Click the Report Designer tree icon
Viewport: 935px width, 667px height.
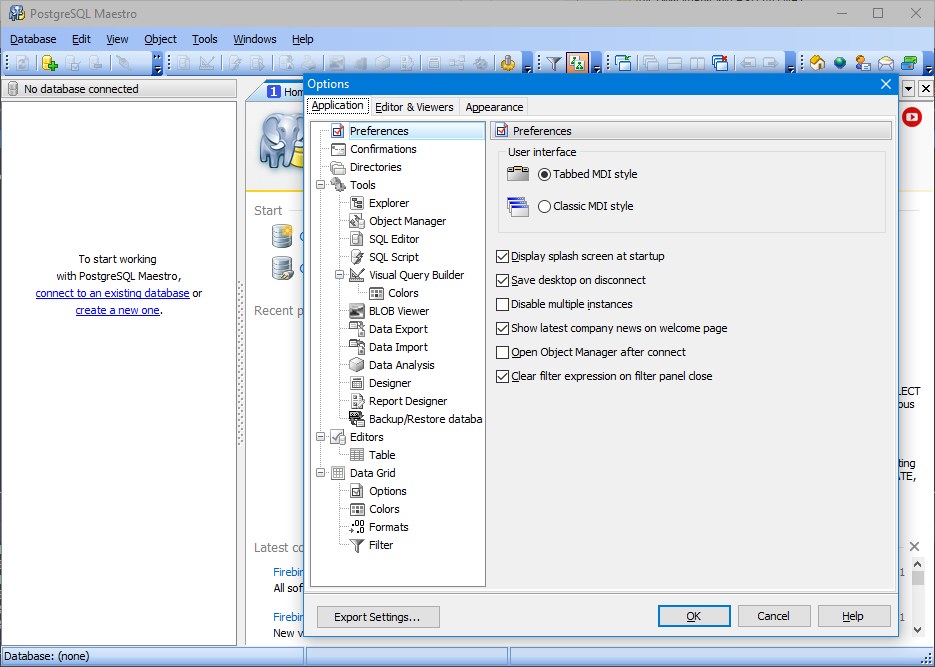[x=357, y=401]
